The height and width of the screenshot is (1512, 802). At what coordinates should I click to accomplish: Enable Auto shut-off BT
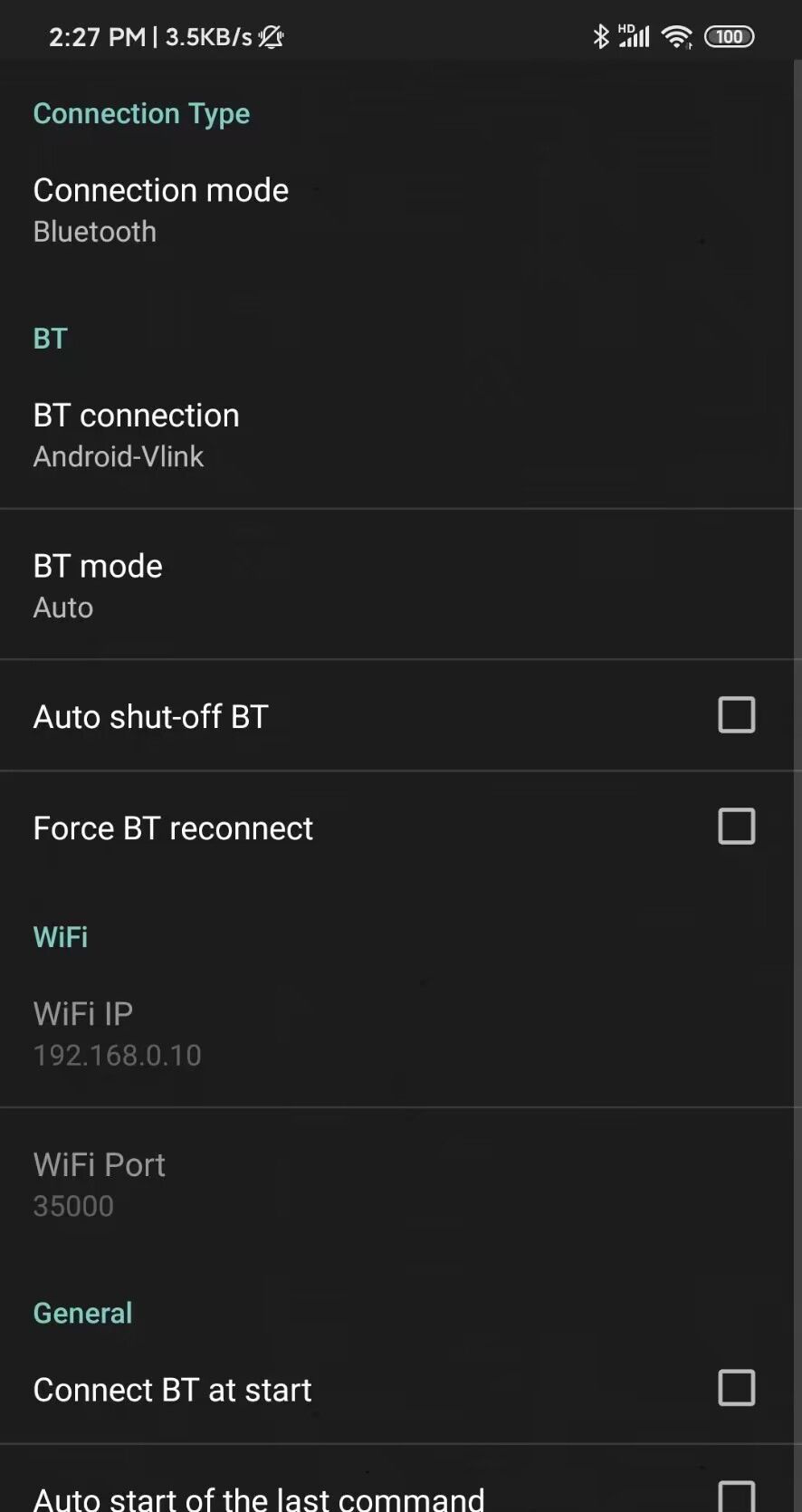[x=737, y=715]
